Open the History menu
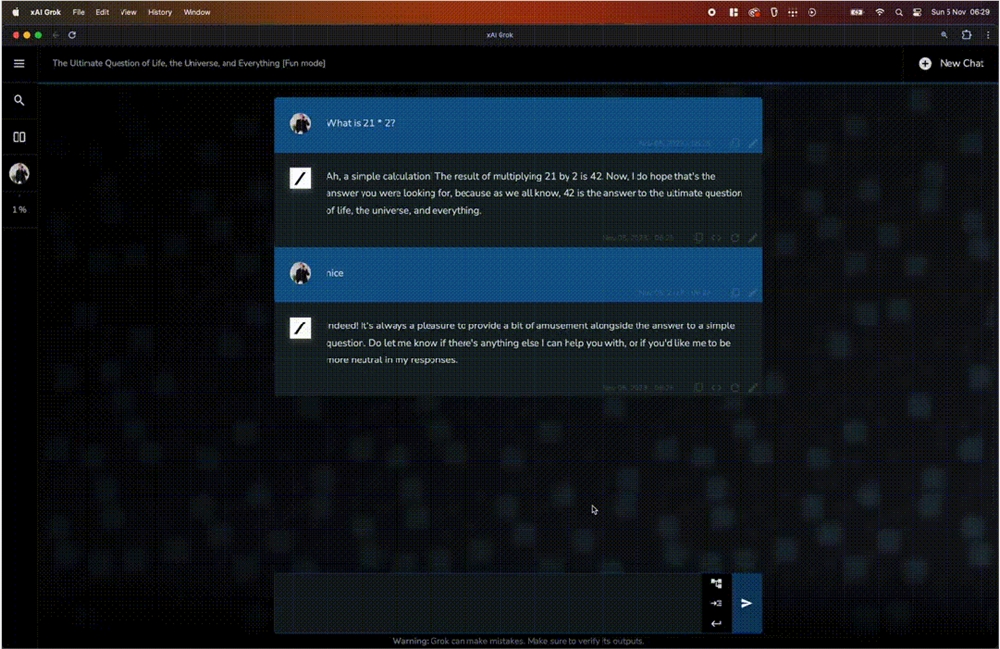Image resolution: width=1000 pixels, height=649 pixels. tap(159, 12)
